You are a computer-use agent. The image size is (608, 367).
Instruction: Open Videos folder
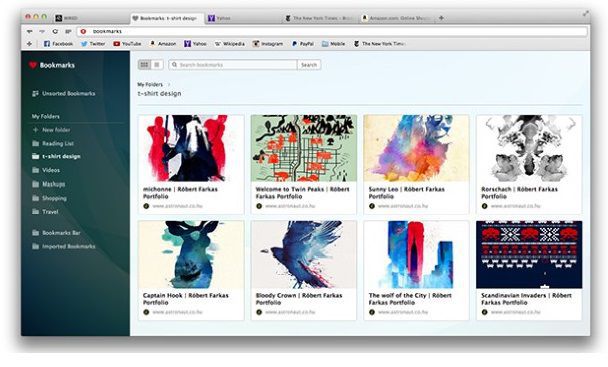click(x=46, y=170)
